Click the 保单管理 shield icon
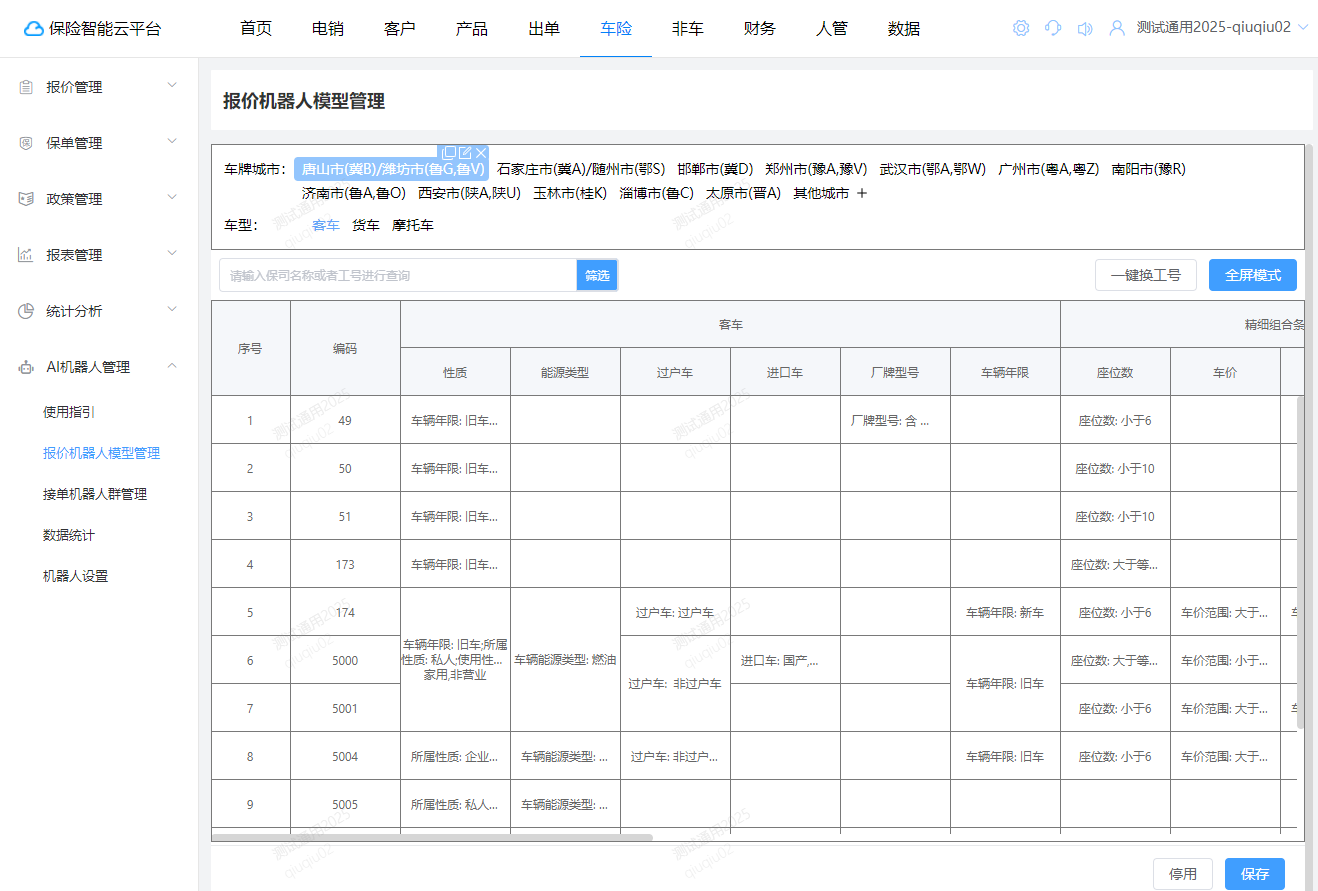Viewport: 1318px width, 891px height. (26, 143)
